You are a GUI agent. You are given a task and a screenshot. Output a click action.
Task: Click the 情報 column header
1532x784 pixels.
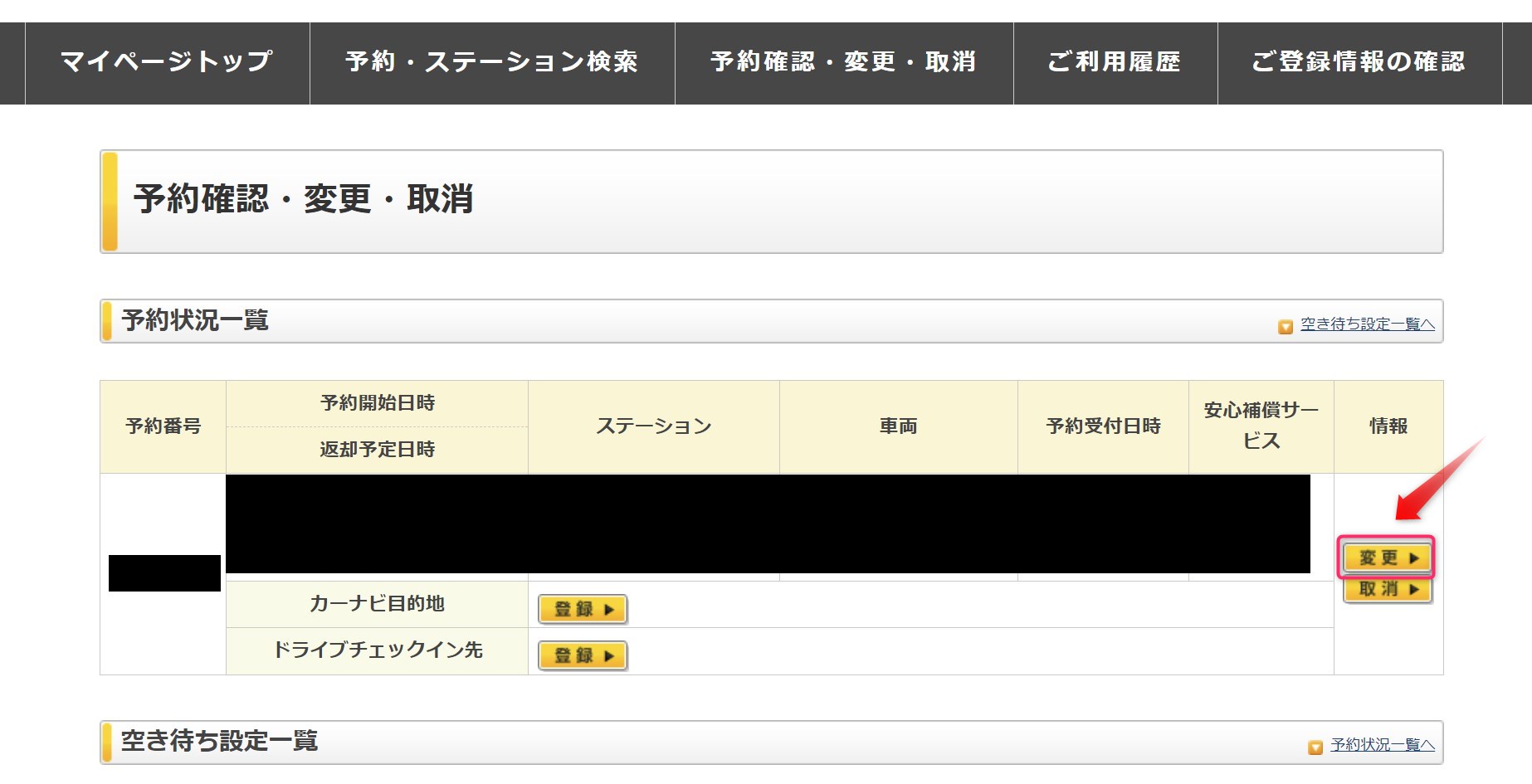(1388, 426)
